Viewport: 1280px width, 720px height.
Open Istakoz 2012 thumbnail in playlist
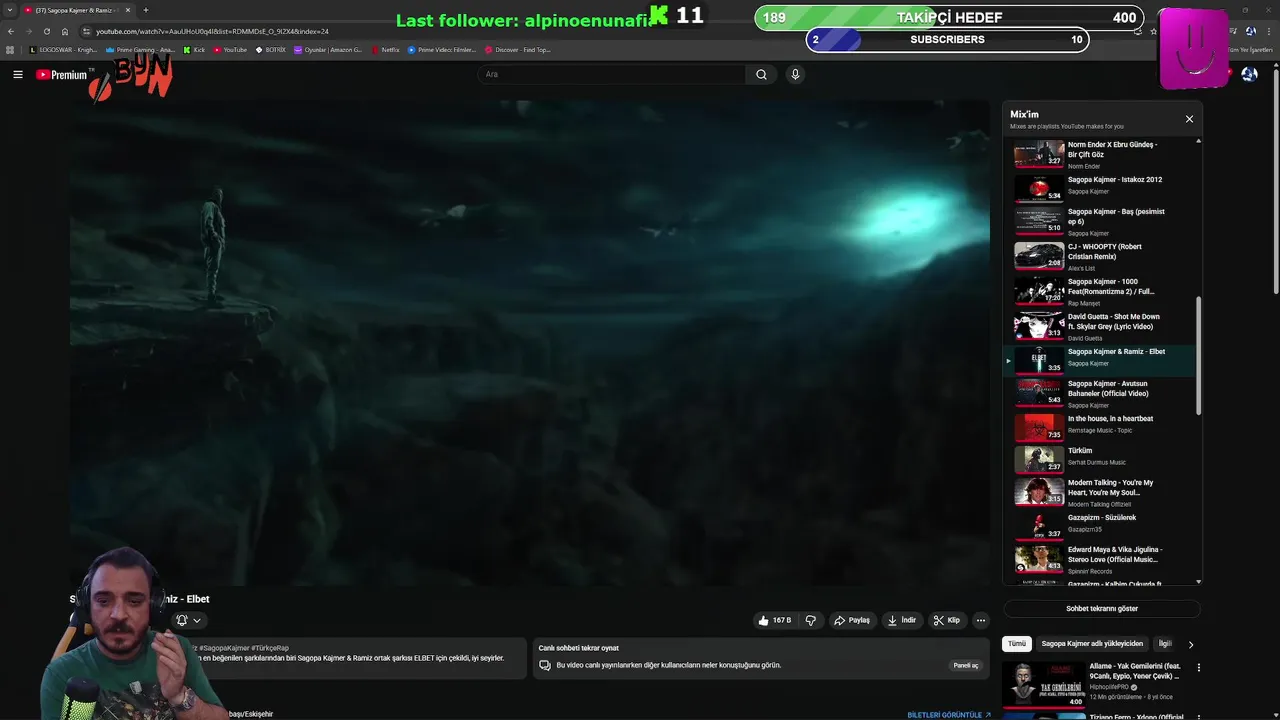pos(1039,188)
